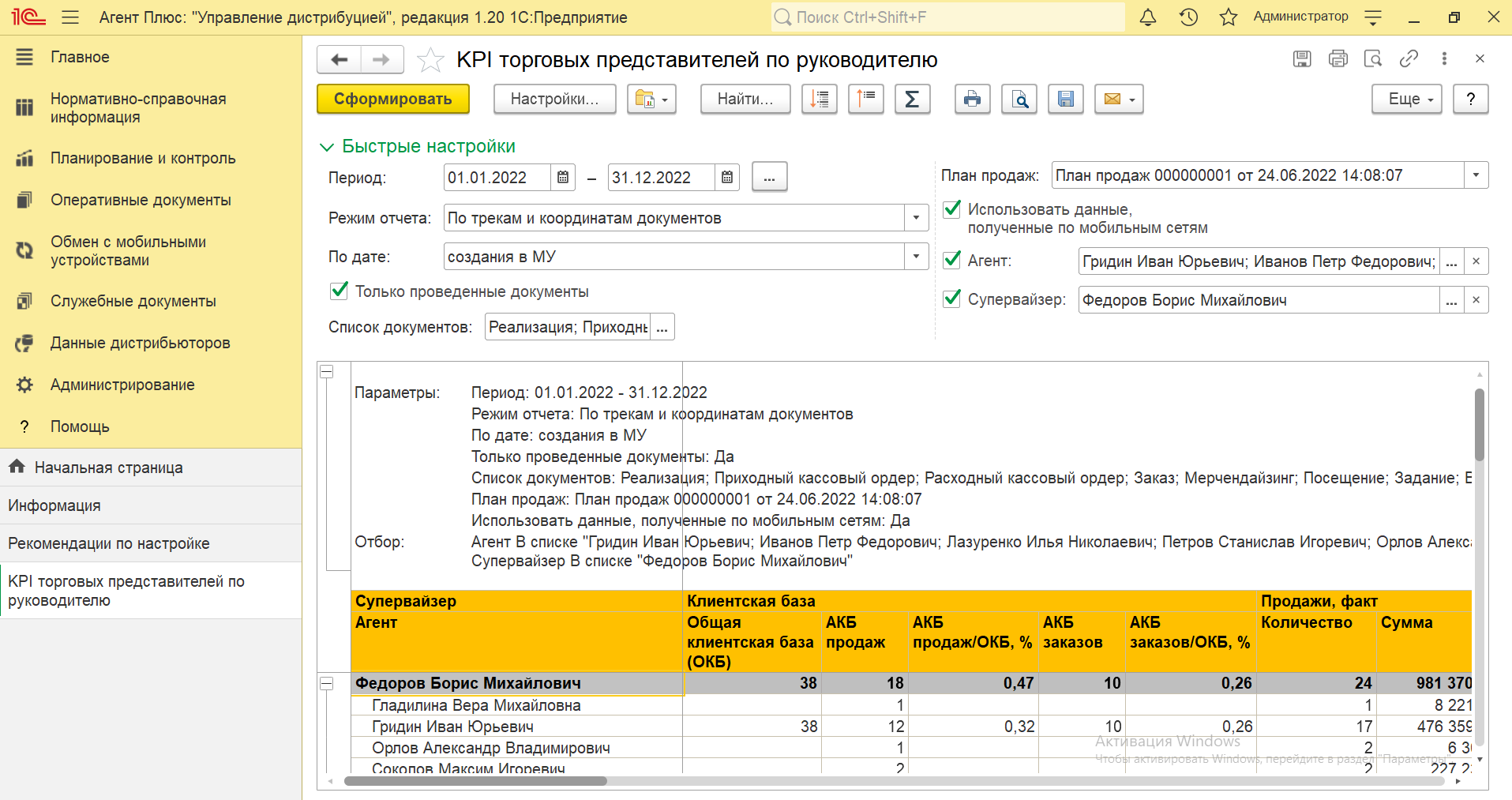Image resolution: width=1512 pixels, height=800 pixels.
Task: Open three-dots more menu
Action: (x=1444, y=58)
